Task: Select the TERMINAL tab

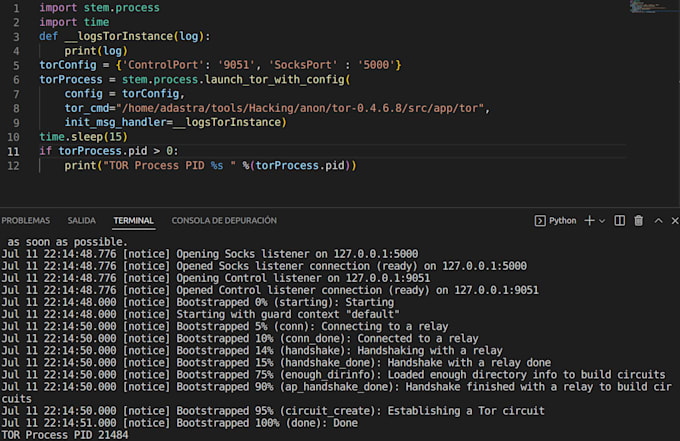Action: click(134, 220)
